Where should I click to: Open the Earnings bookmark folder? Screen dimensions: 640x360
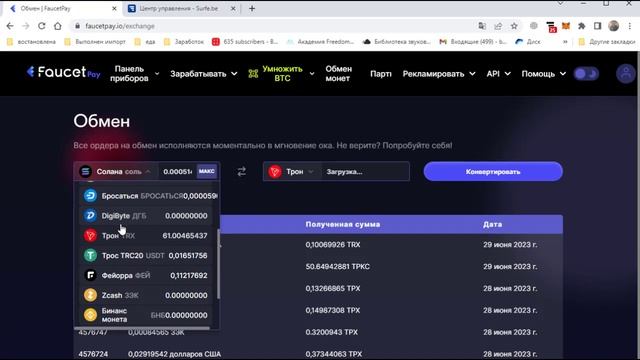183,42
